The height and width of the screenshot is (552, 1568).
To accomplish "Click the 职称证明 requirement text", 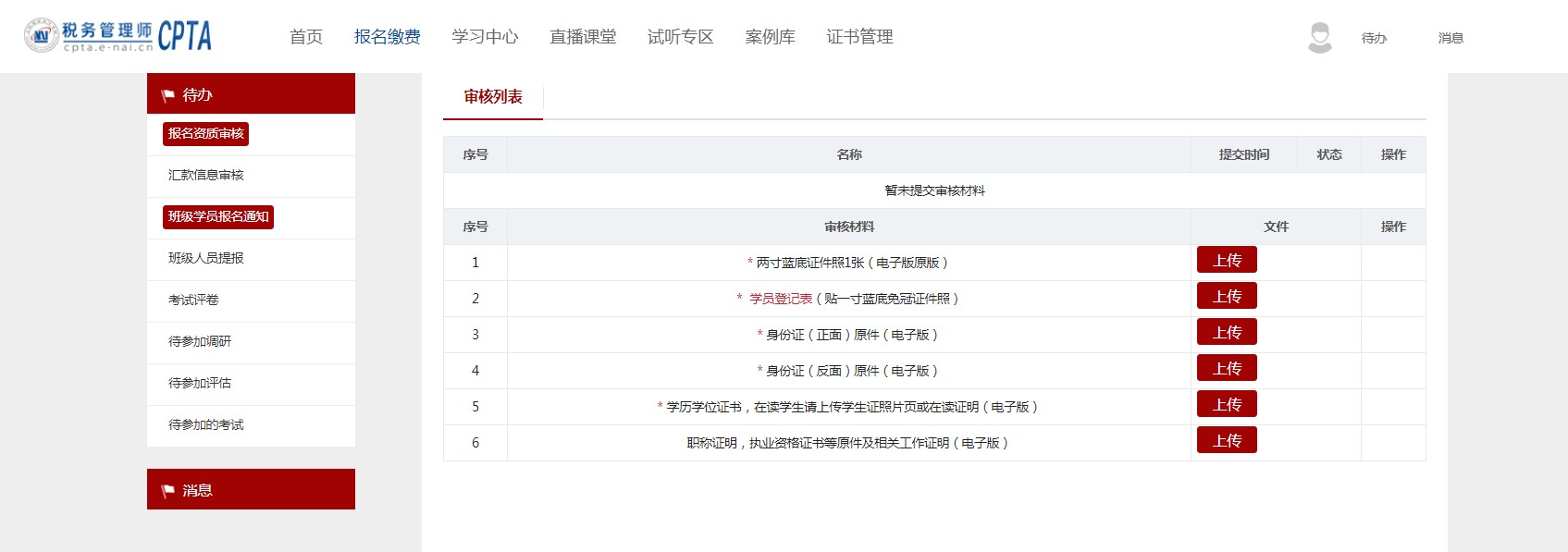I will [x=847, y=443].
